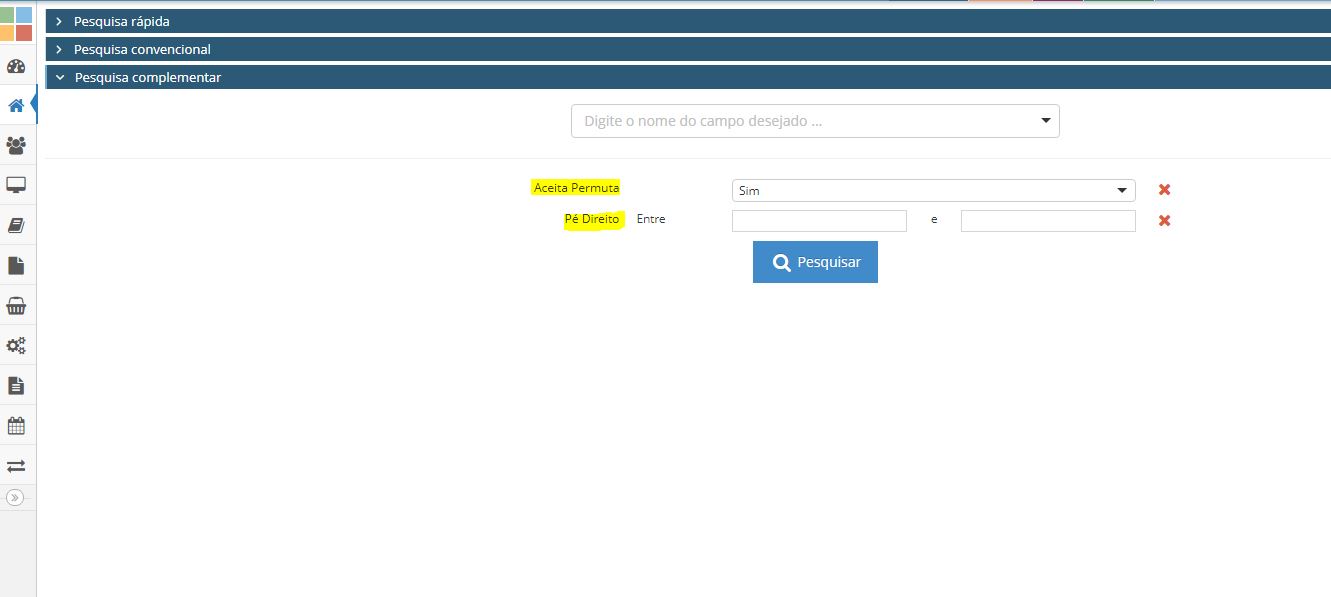The width and height of the screenshot is (1331, 597).
Task: Click the home icon in the sidebar
Action: click(16, 104)
